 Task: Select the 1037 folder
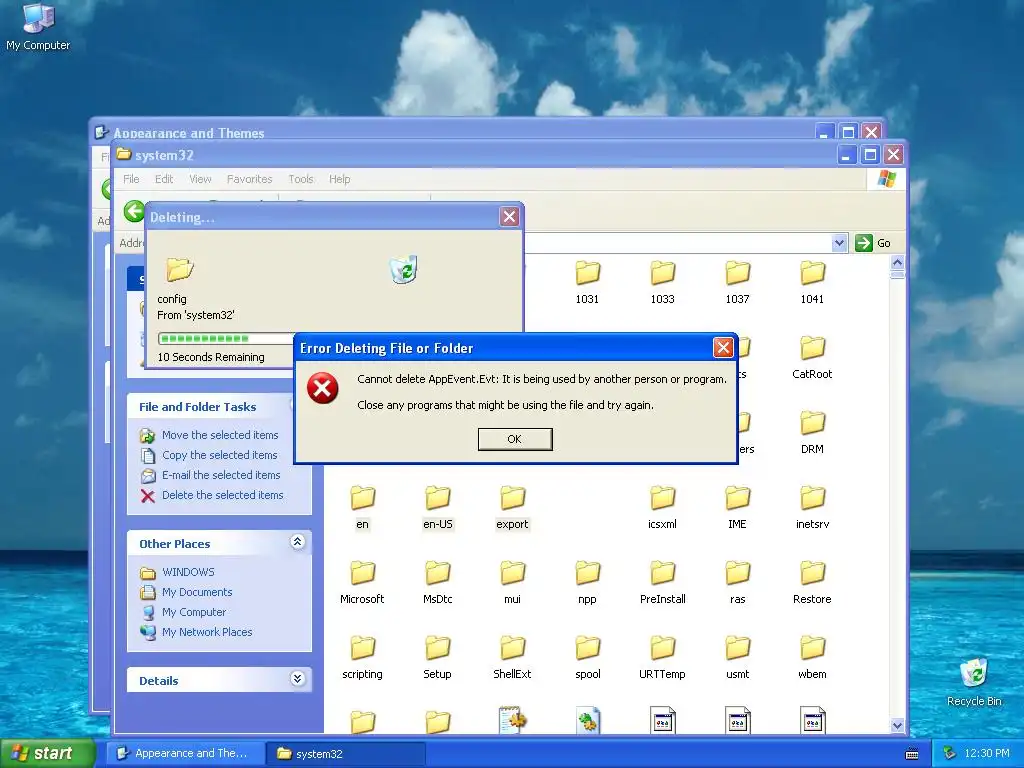click(737, 282)
